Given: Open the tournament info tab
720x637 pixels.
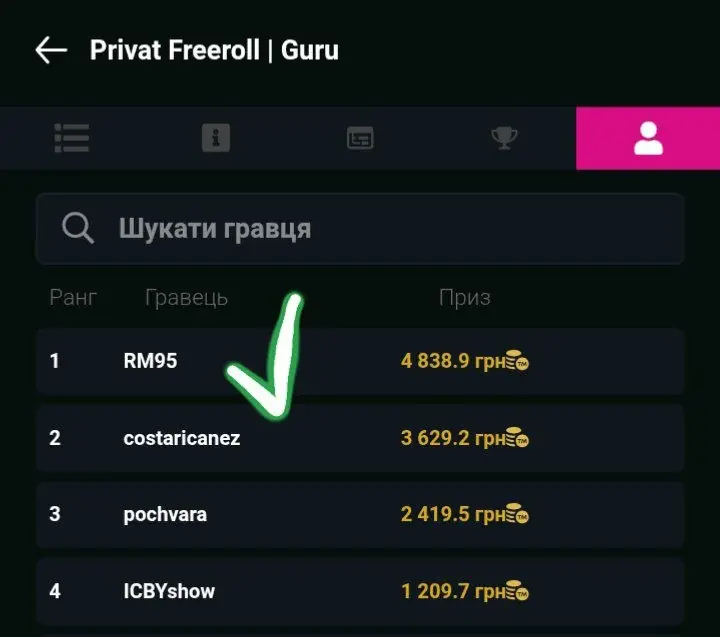Looking at the screenshot, I should pyautogui.click(x=215, y=138).
